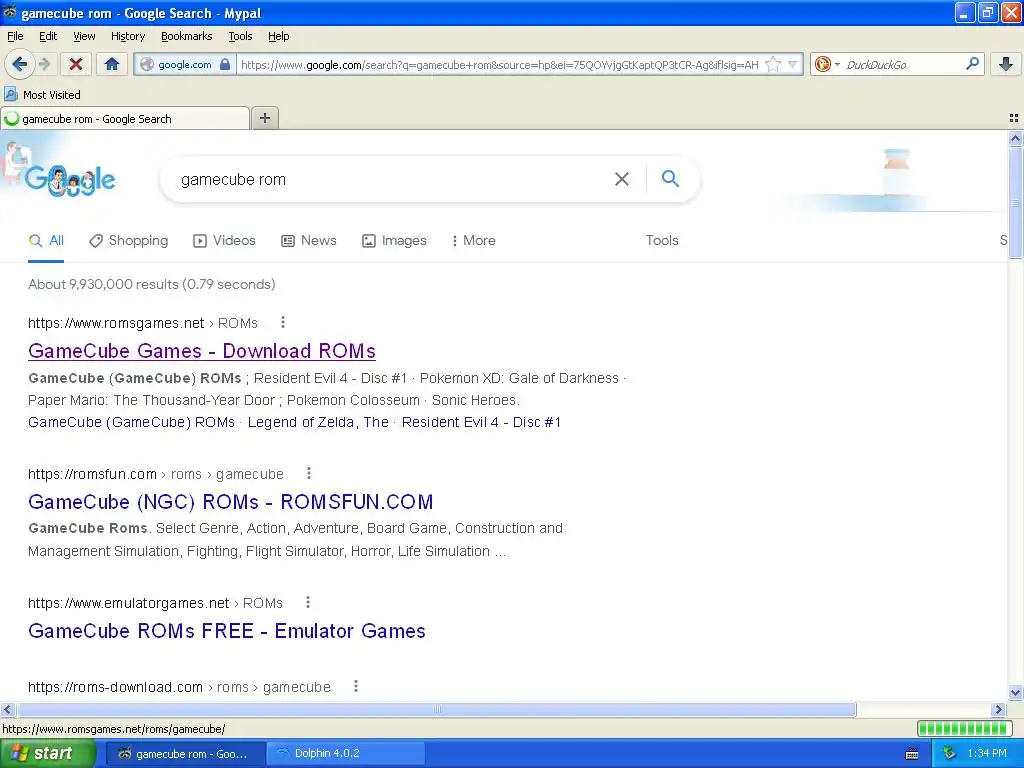The image size is (1024, 768).
Task: Open options dots beside roms-download.com result
Action: [x=356, y=686]
